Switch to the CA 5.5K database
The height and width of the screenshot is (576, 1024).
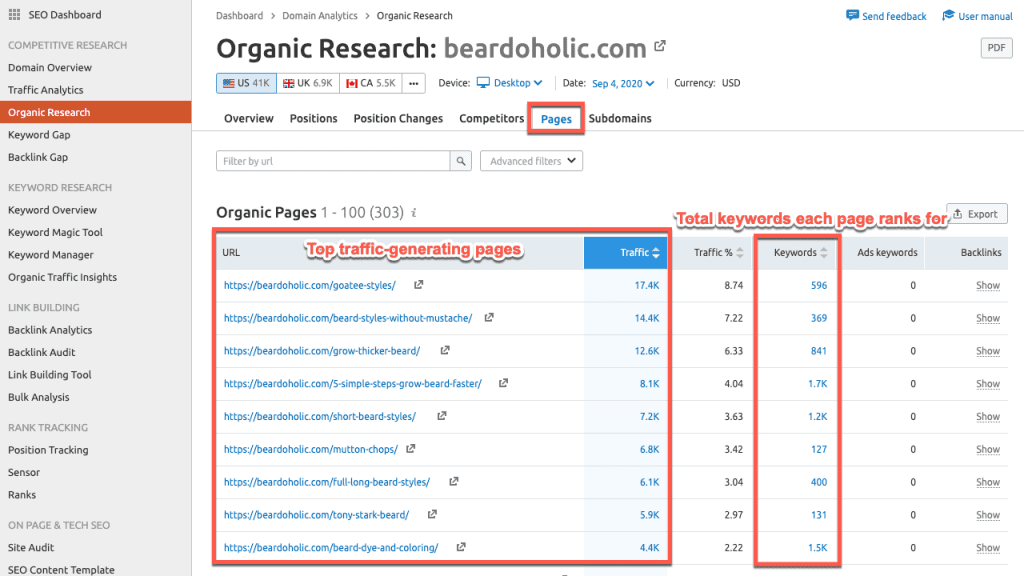coord(370,83)
